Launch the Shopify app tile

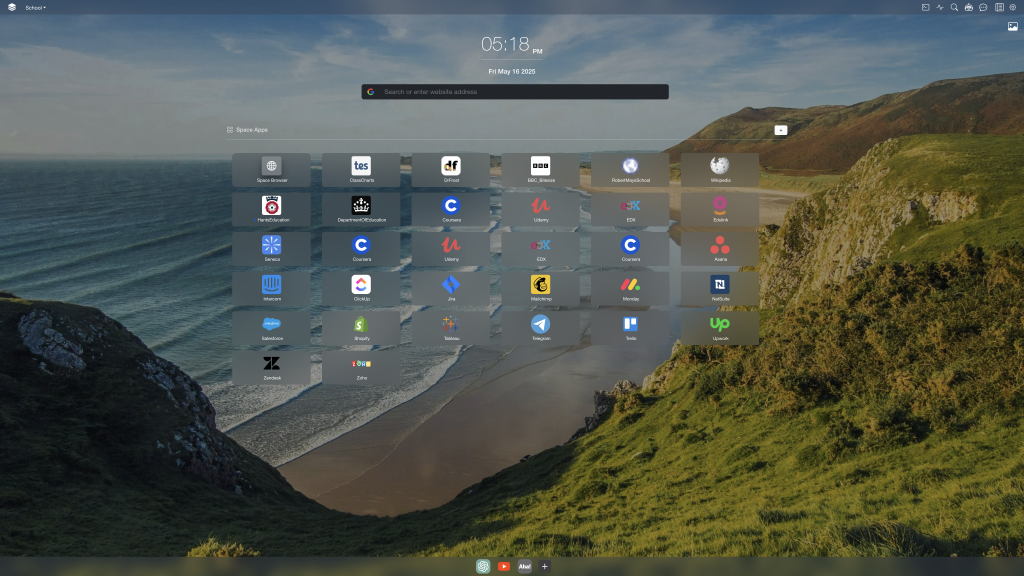click(x=361, y=328)
